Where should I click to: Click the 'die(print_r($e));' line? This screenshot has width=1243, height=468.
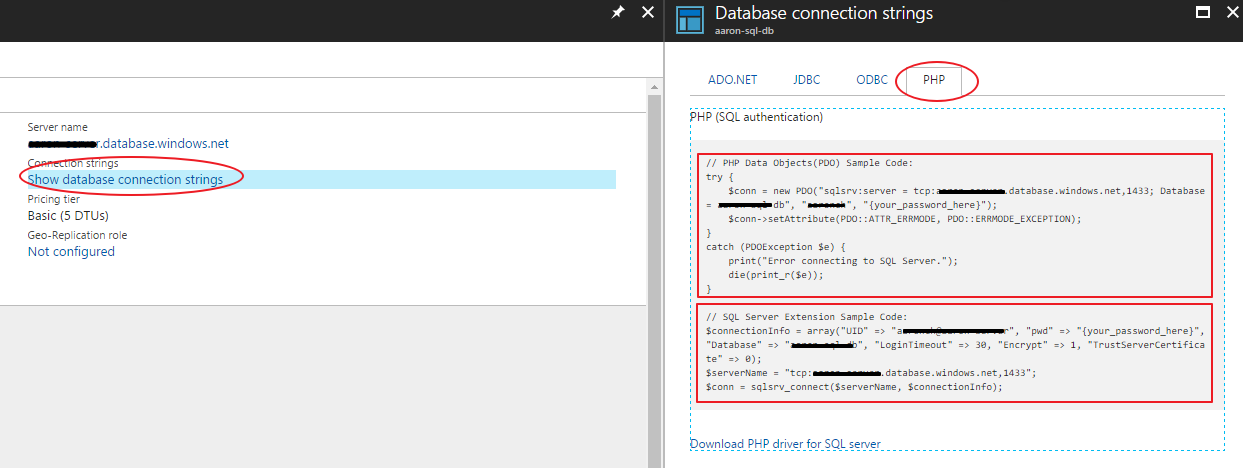777,274
